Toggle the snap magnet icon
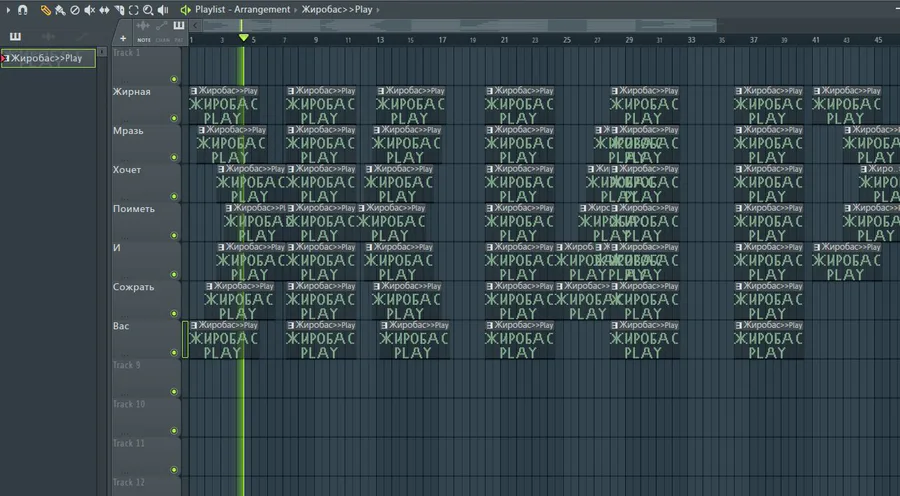Screen dimensions: 900x496 22,10
